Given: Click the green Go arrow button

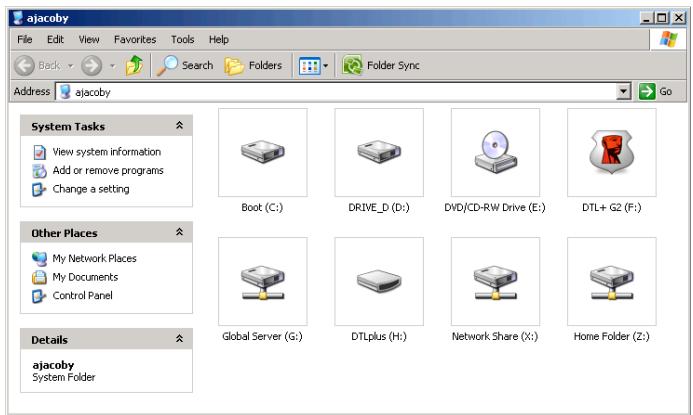Looking at the screenshot, I should [647, 91].
